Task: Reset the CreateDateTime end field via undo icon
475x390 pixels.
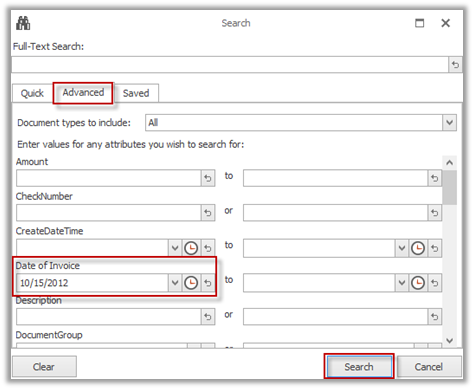Action: pos(434,248)
